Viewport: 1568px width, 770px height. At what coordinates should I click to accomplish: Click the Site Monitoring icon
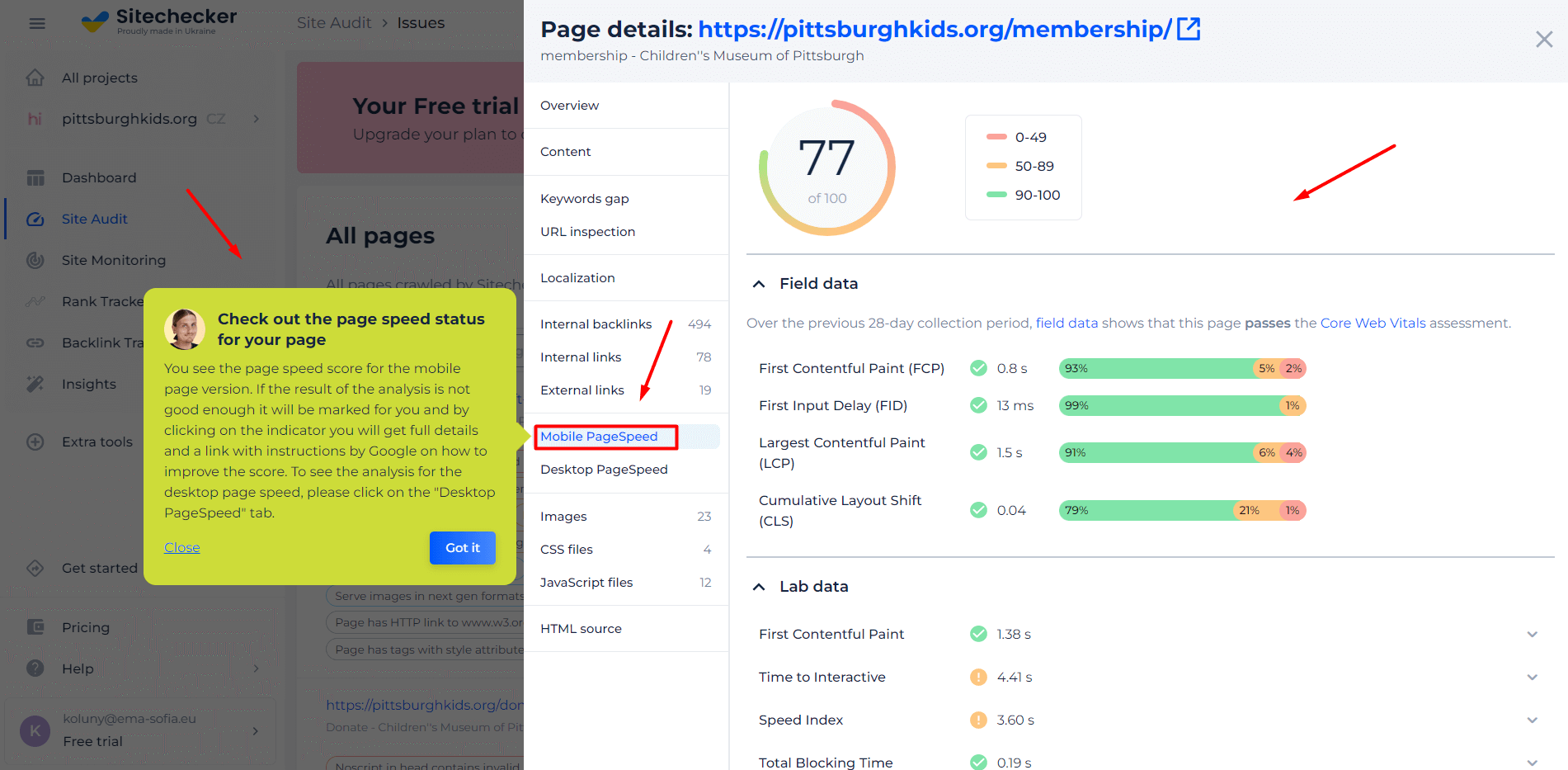point(35,260)
